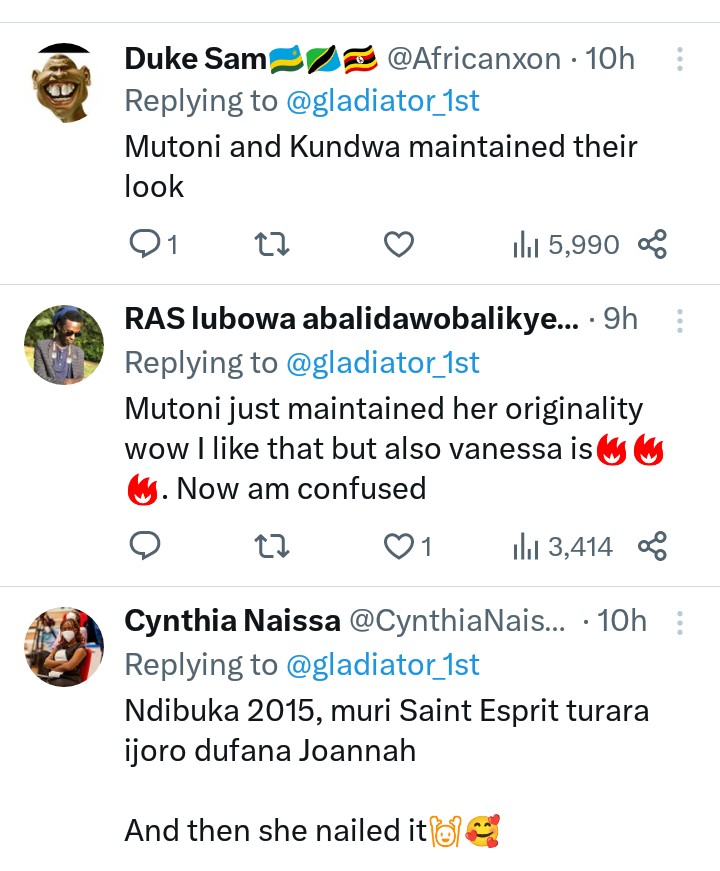Open Cynthia Naissa's display name

[x=232, y=622]
